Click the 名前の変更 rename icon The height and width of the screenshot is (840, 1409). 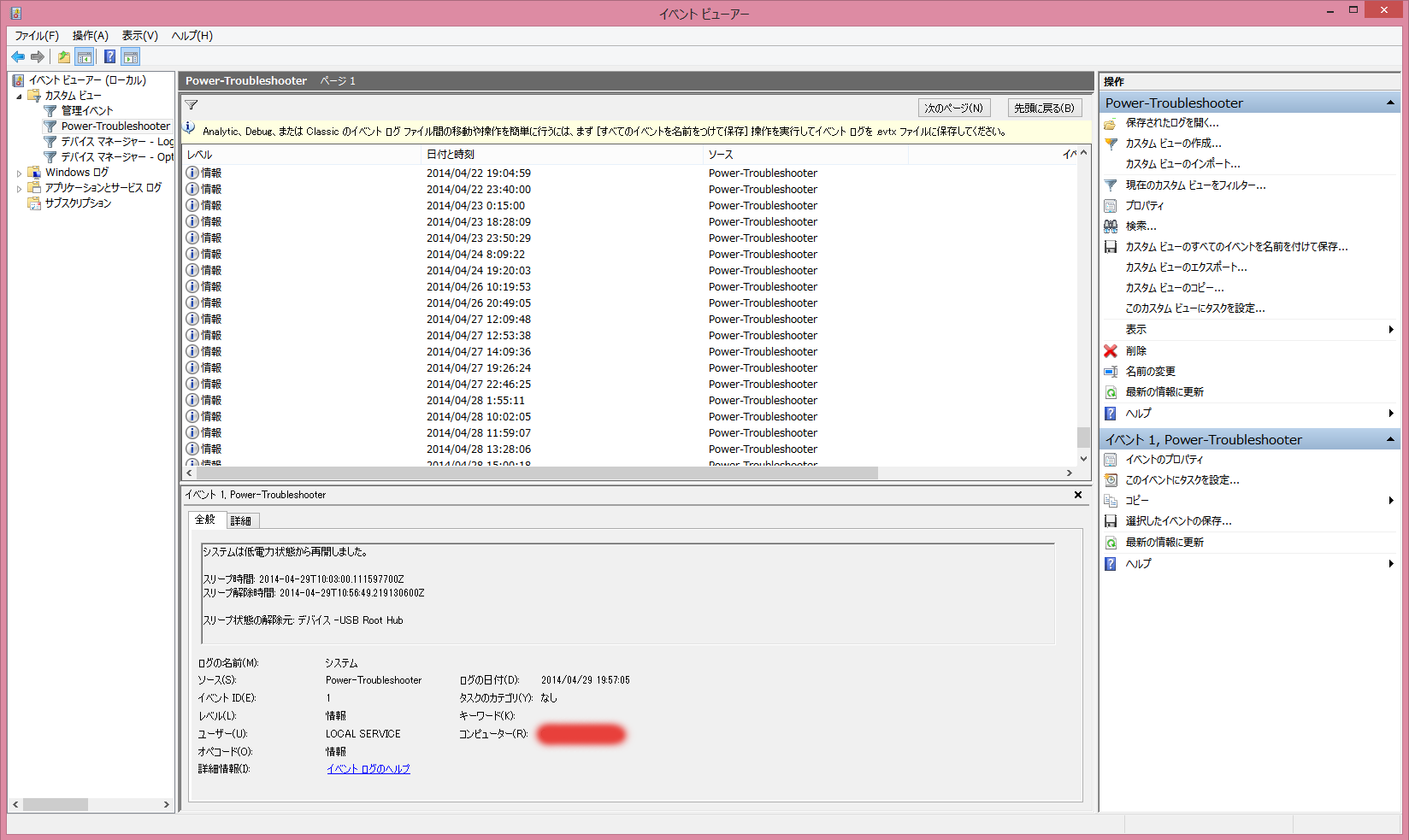[1111, 372]
